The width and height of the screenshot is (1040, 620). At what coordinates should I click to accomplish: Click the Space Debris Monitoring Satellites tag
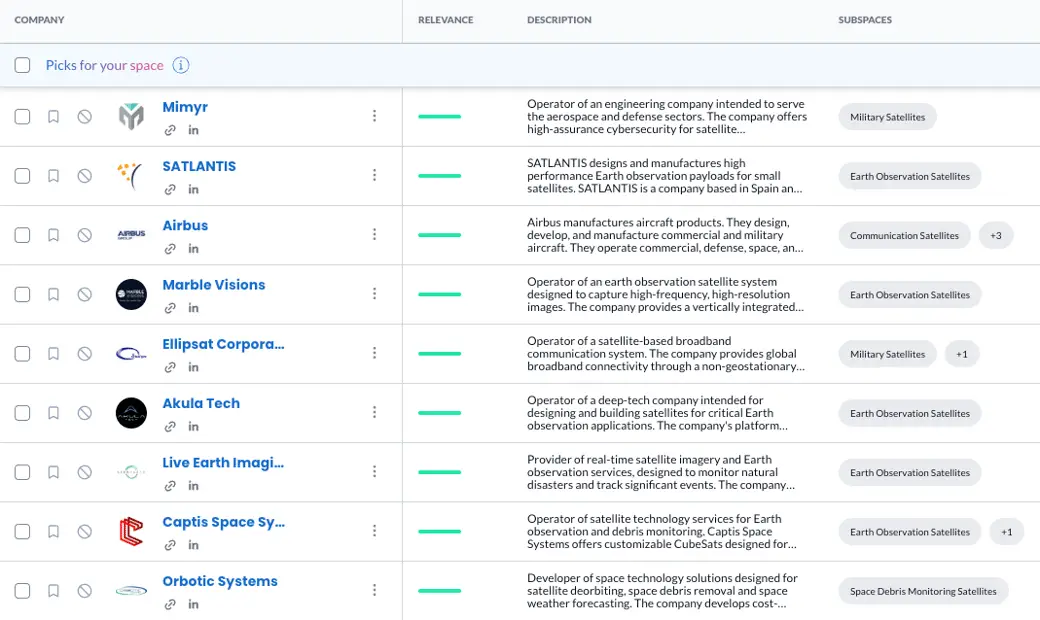coord(922,591)
